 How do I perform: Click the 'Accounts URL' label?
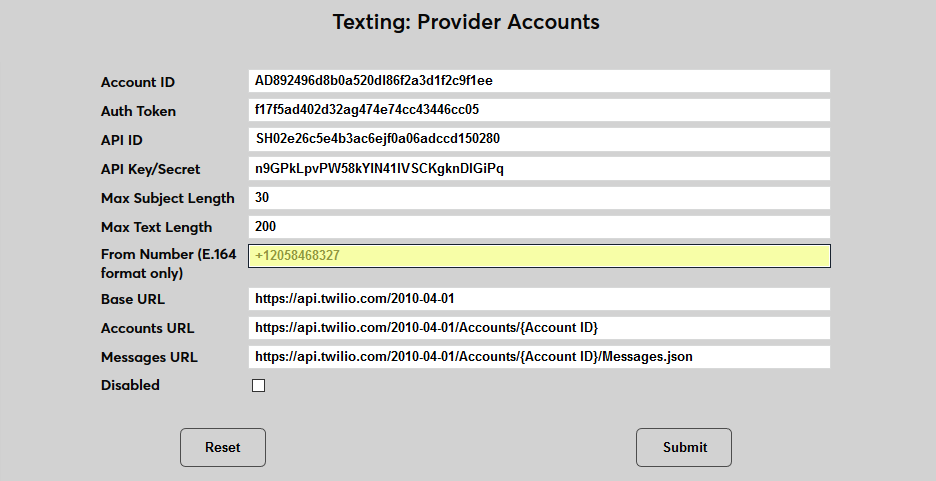tap(147, 328)
